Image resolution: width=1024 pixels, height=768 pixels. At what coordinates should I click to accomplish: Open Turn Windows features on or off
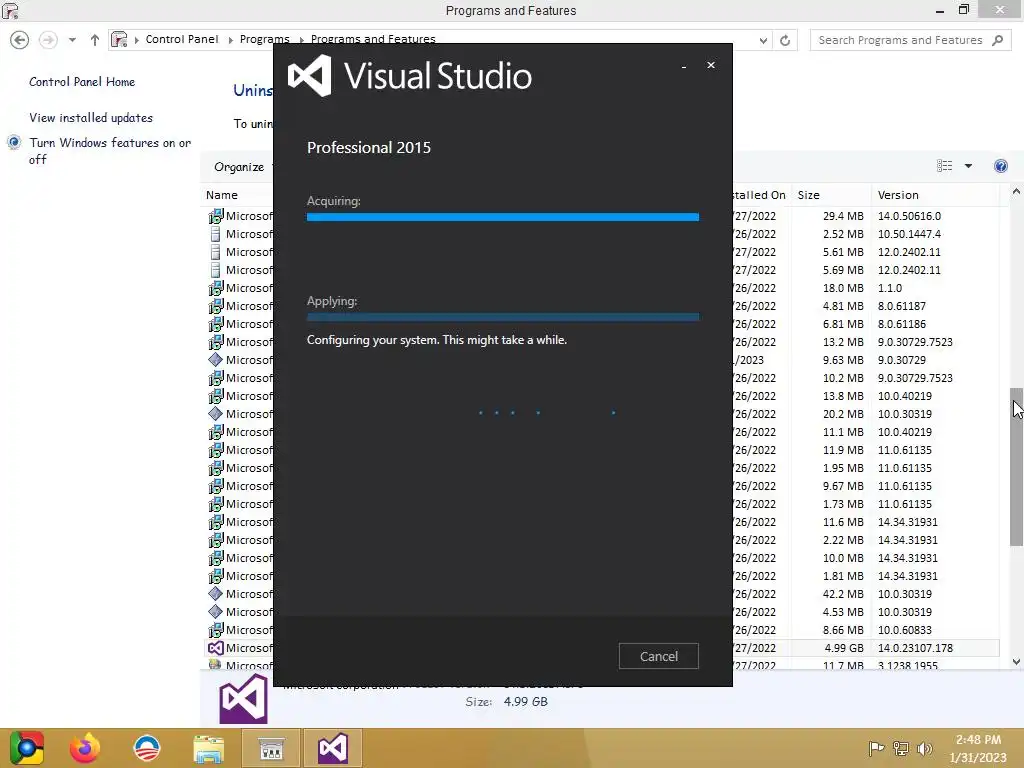(110, 151)
